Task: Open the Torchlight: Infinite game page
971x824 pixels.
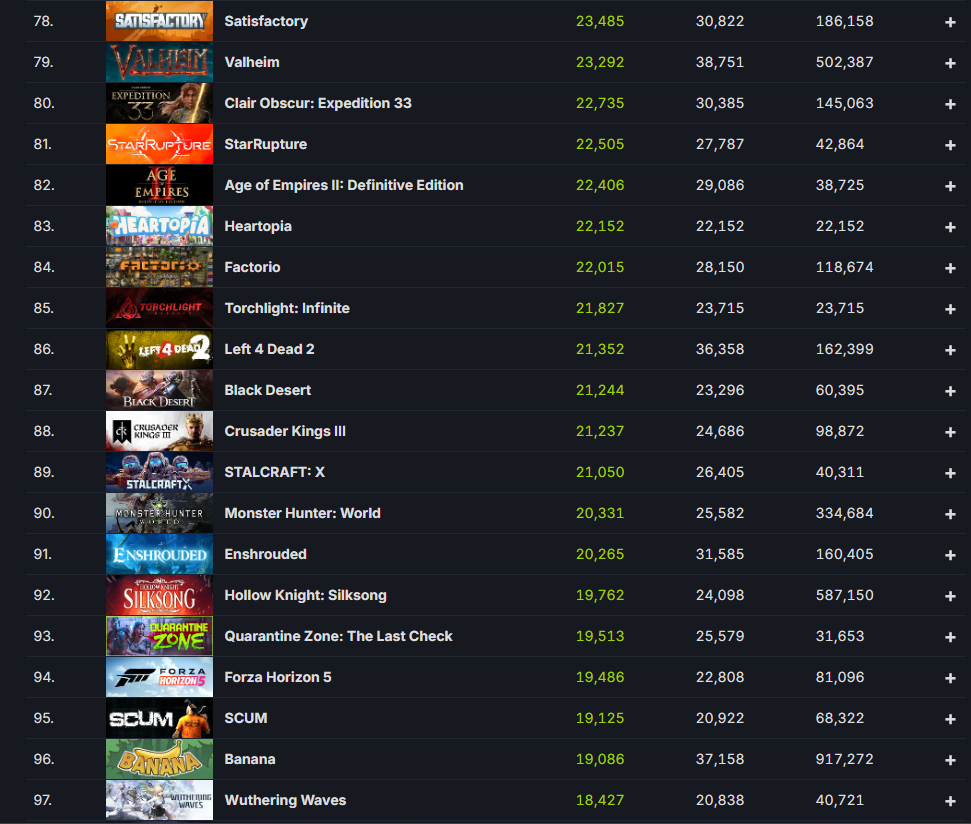Action: click(x=287, y=308)
